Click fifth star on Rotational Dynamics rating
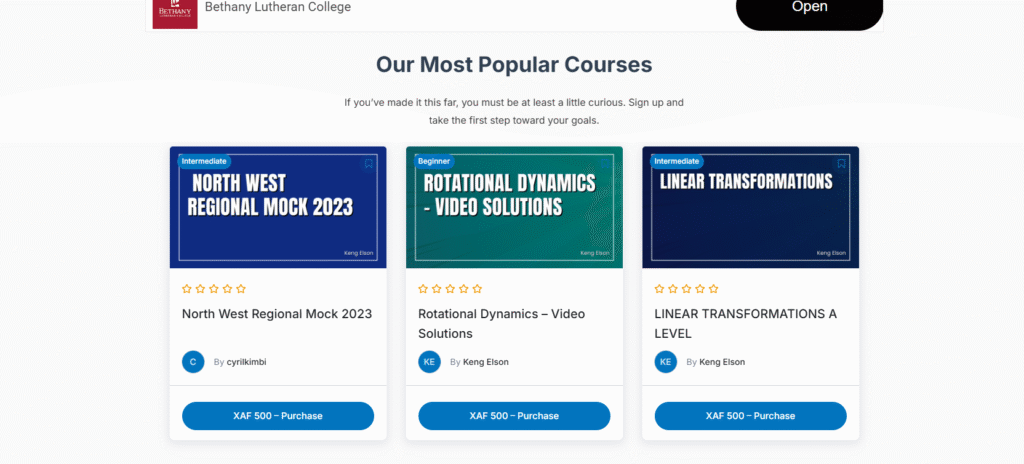Image resolution: width=1024 pixels, height=464 pixels. (477, 289)
